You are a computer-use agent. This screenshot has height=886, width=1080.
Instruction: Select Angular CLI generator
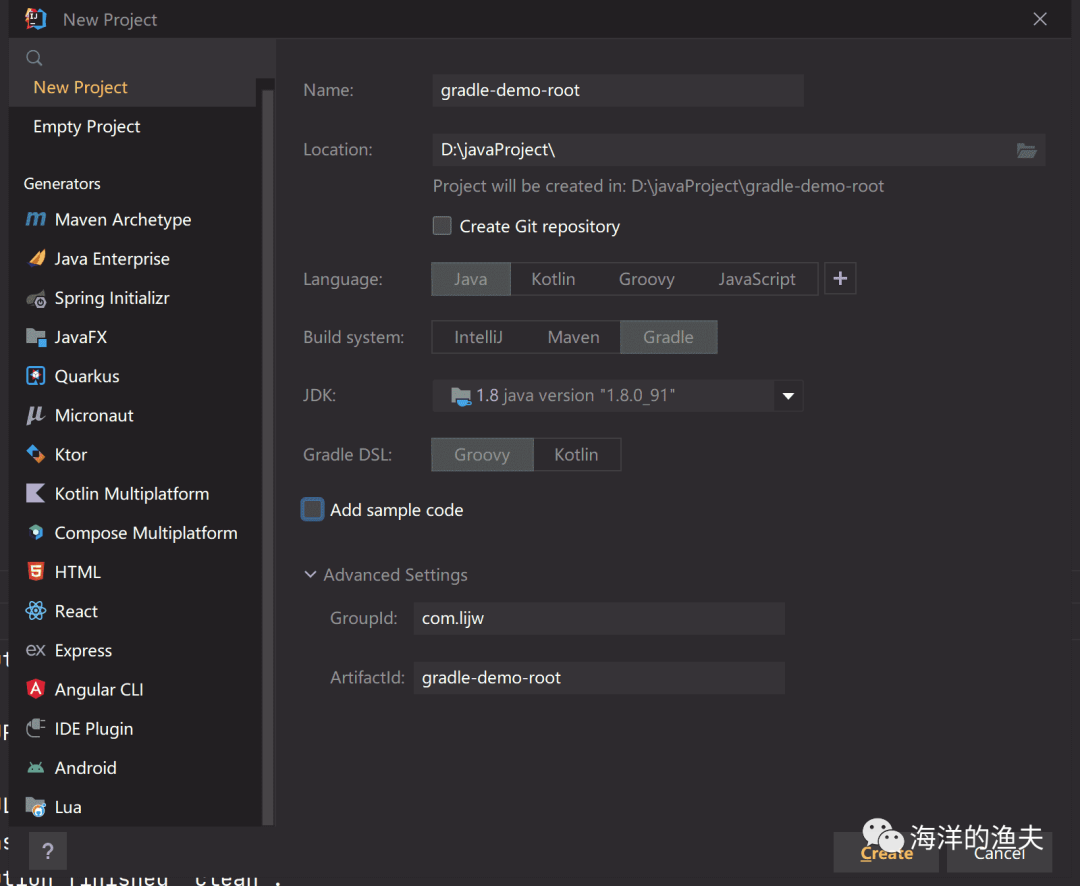[x=136, y=690]
